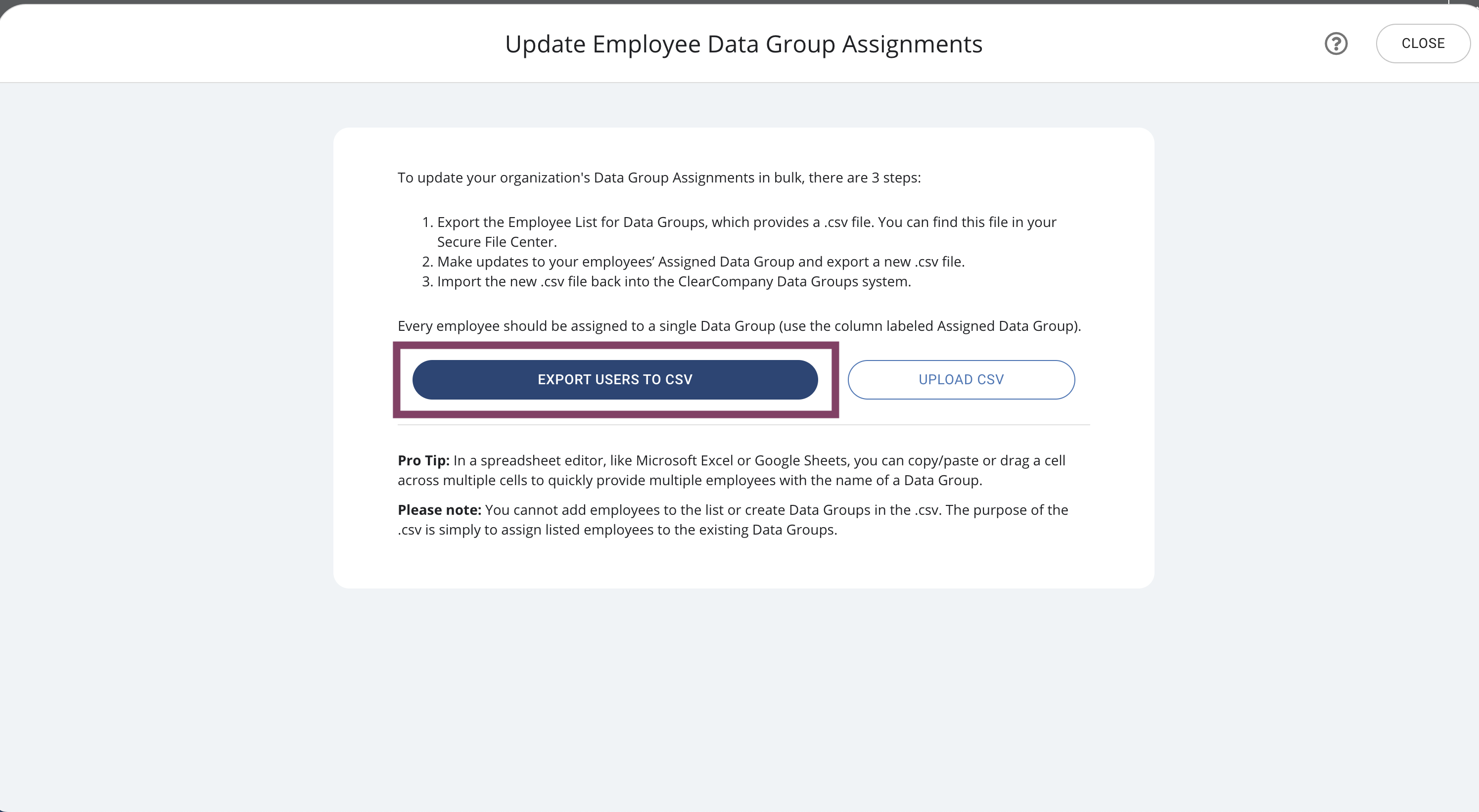
Task: Click the bold Please note label
Action: (x=439, y=510)
